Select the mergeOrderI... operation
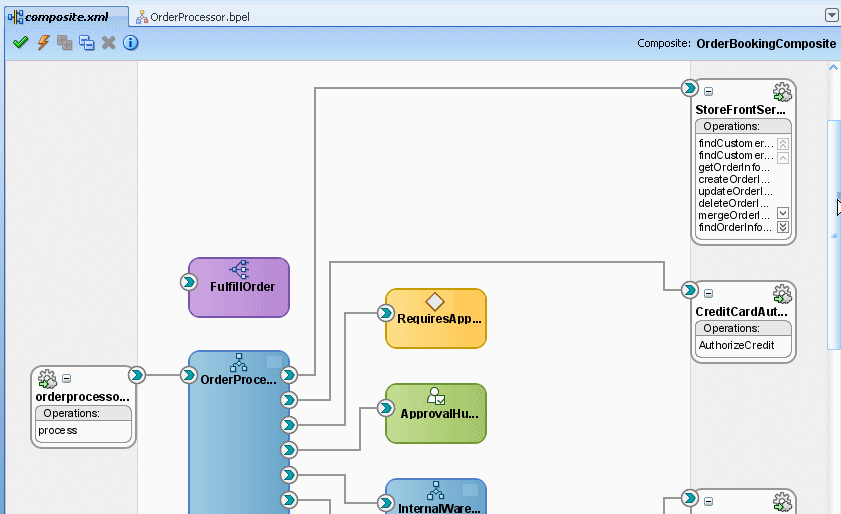 (734, 215)
